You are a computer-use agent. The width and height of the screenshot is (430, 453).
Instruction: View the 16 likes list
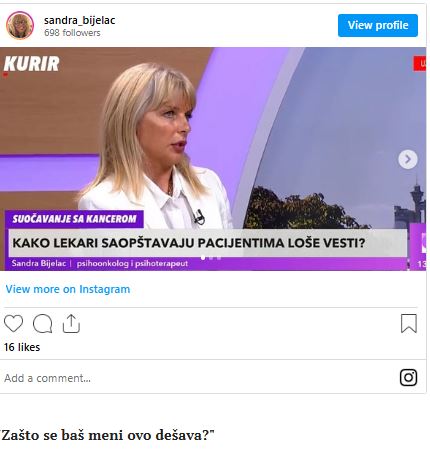(x=22, y=347)
